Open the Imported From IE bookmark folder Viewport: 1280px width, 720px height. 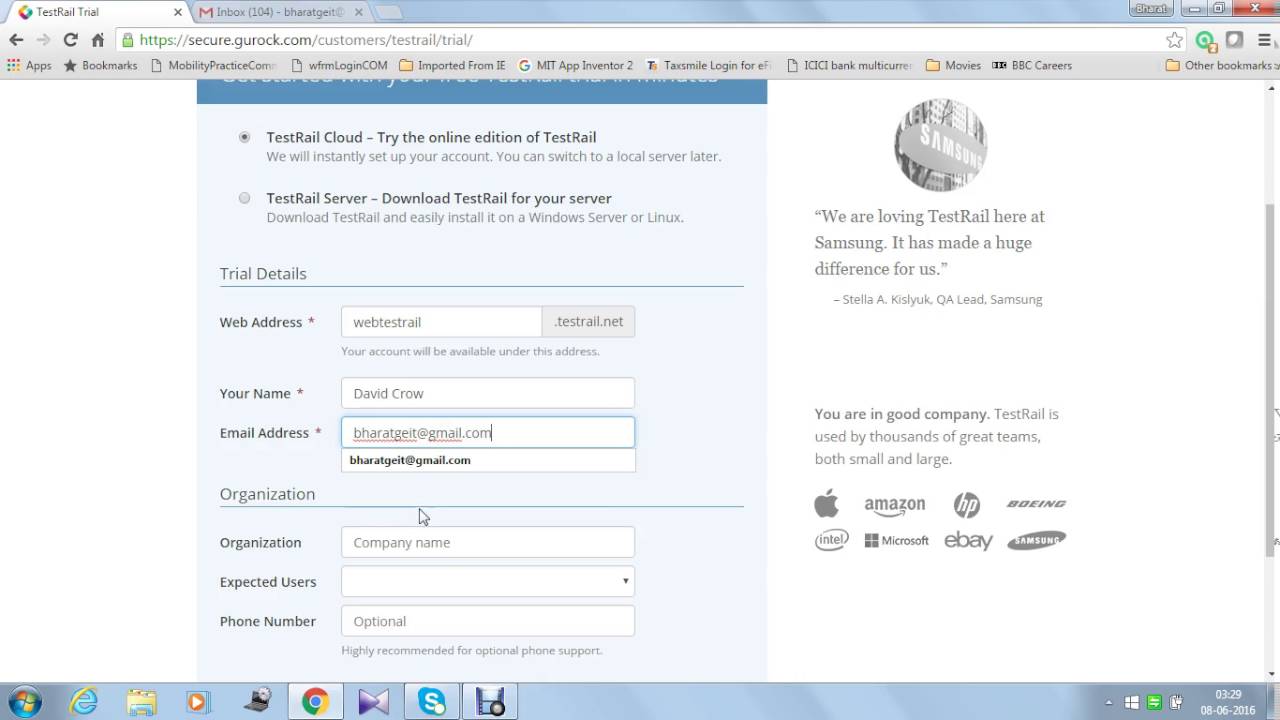pyautogui.click(x=452, y=65)
